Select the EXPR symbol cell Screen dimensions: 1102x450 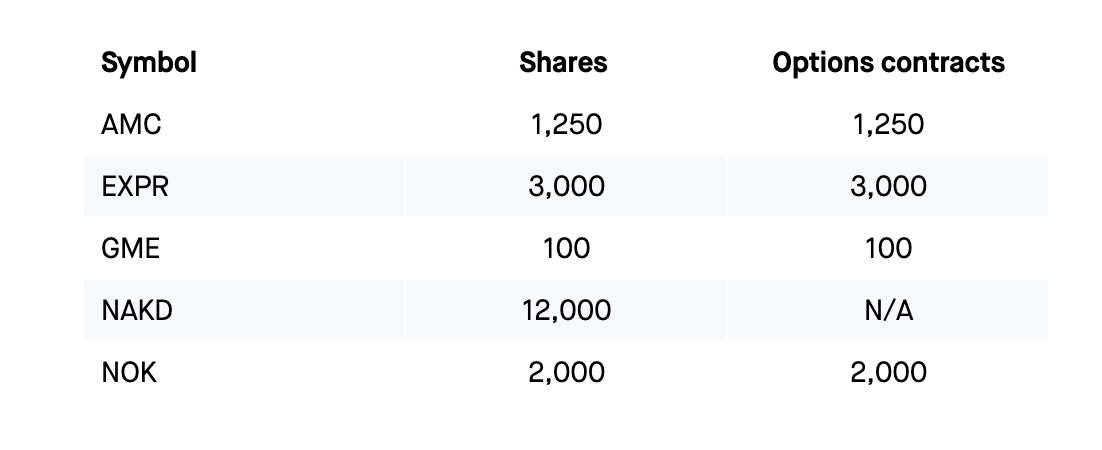pos(135,186)
